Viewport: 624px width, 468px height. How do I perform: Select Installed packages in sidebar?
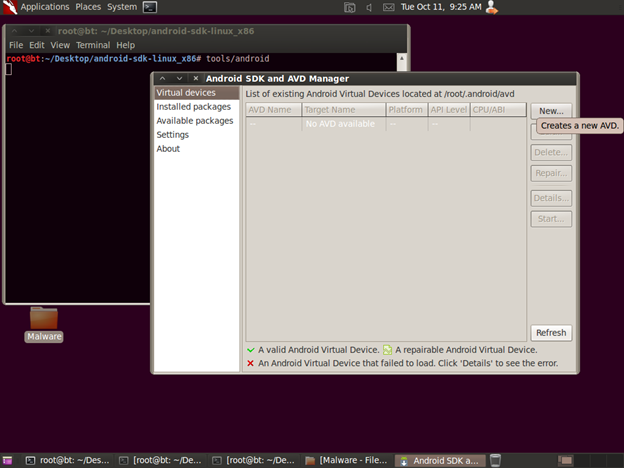[x=194, y=107]
